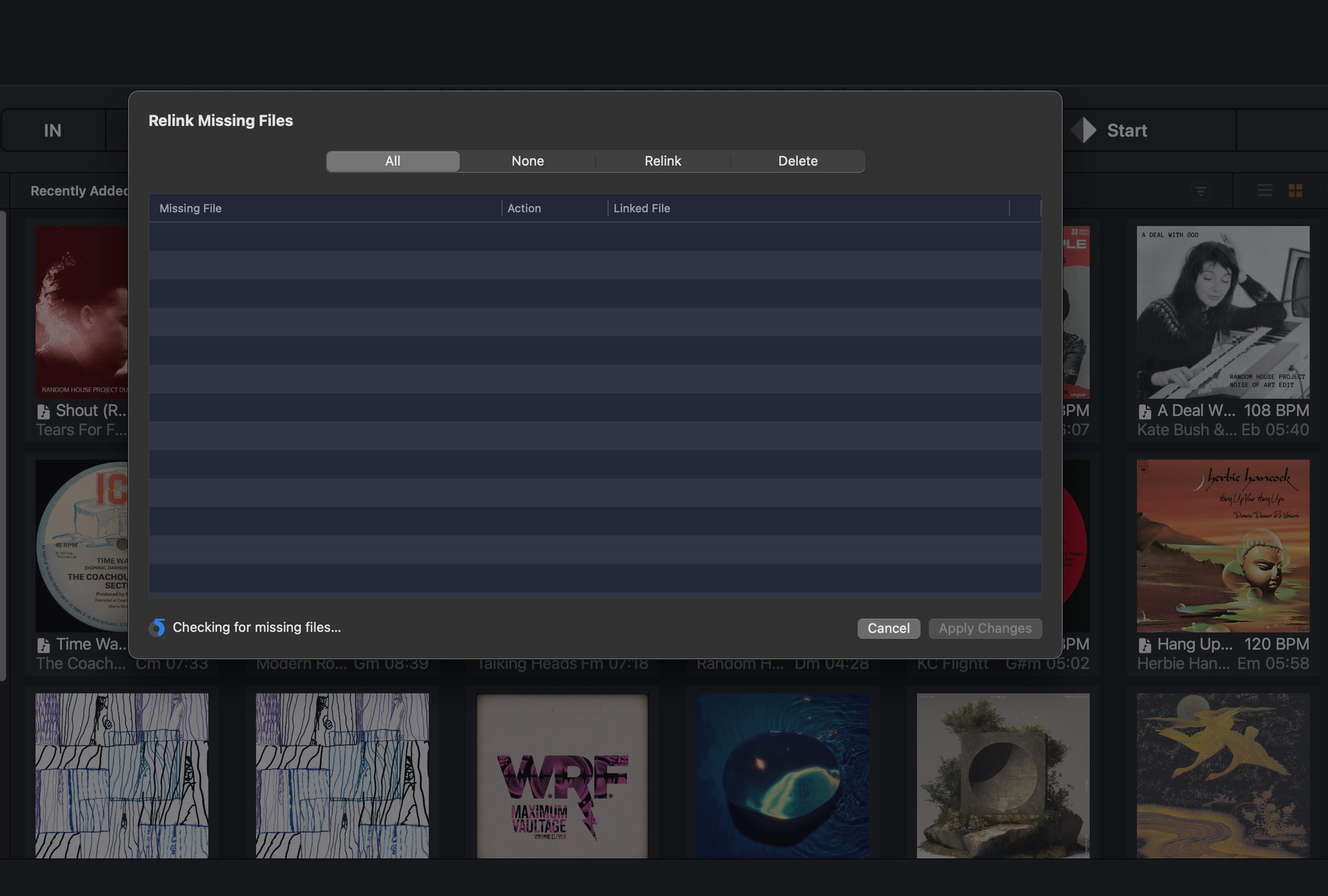
Task: Click the track filter icon
Action: click(x=1201, y=191)
